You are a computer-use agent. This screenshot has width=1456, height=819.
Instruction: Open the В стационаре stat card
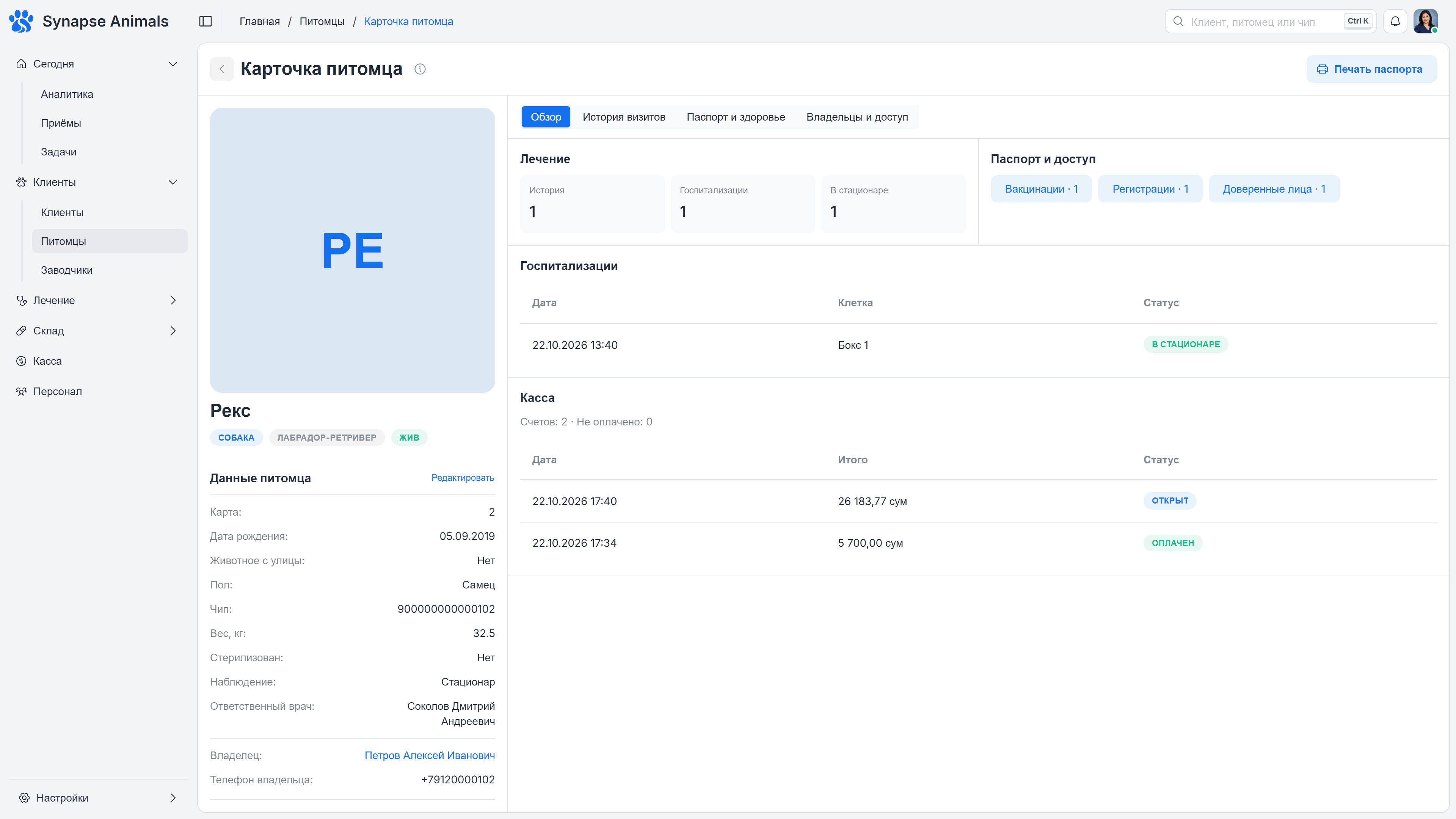[894, 204]
